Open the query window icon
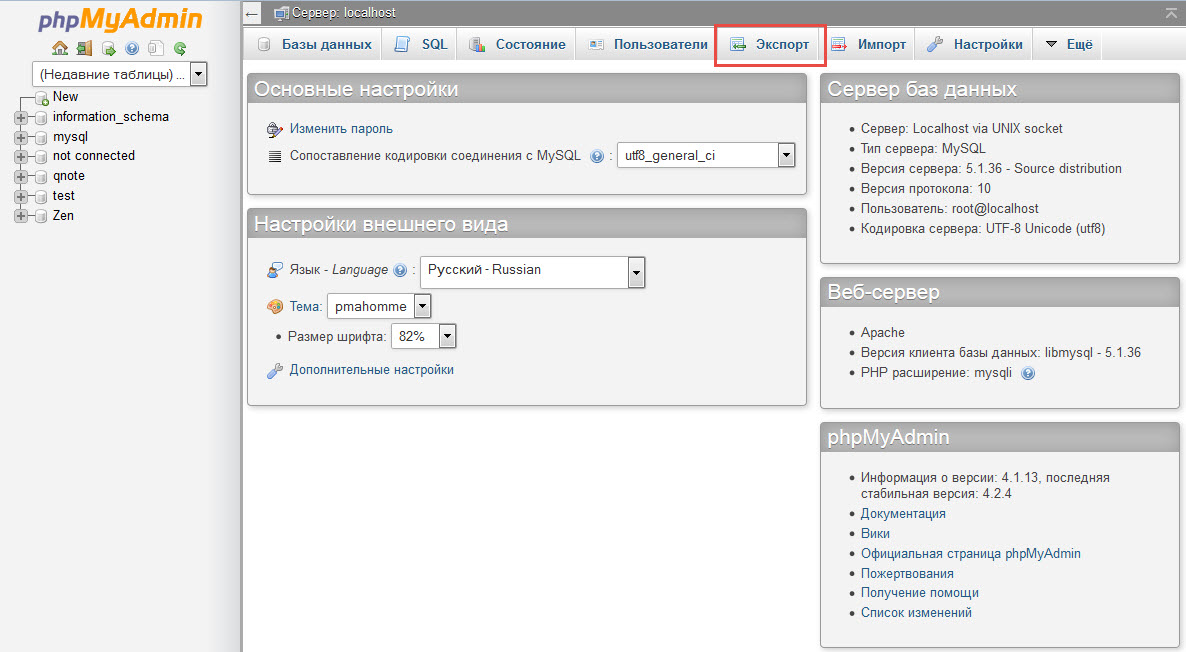Image resolution: width=1186 pixels, height=652 pixels. [108, 48]
